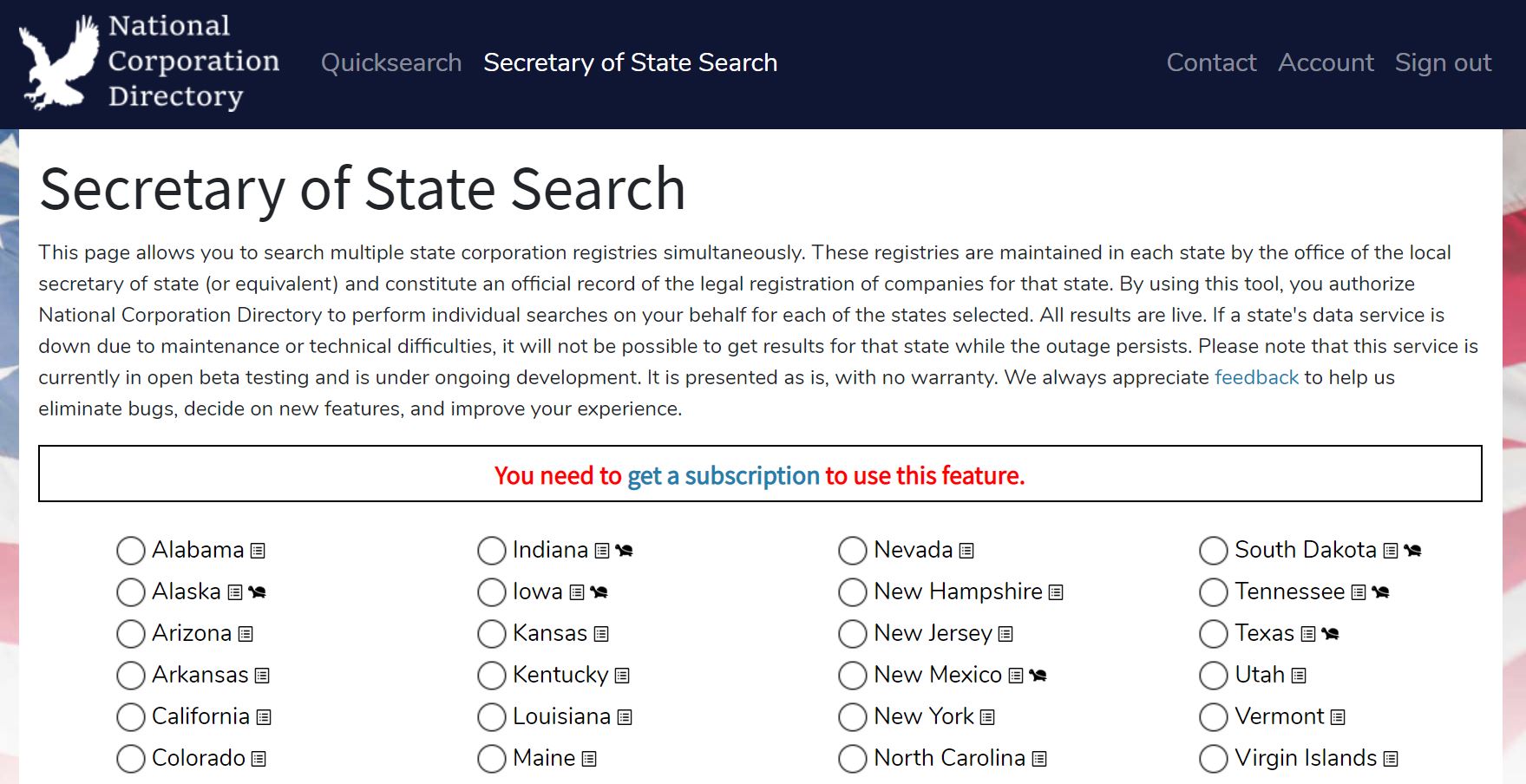Click the turtle icon beside South Dakota

(x=1412, y=551)
